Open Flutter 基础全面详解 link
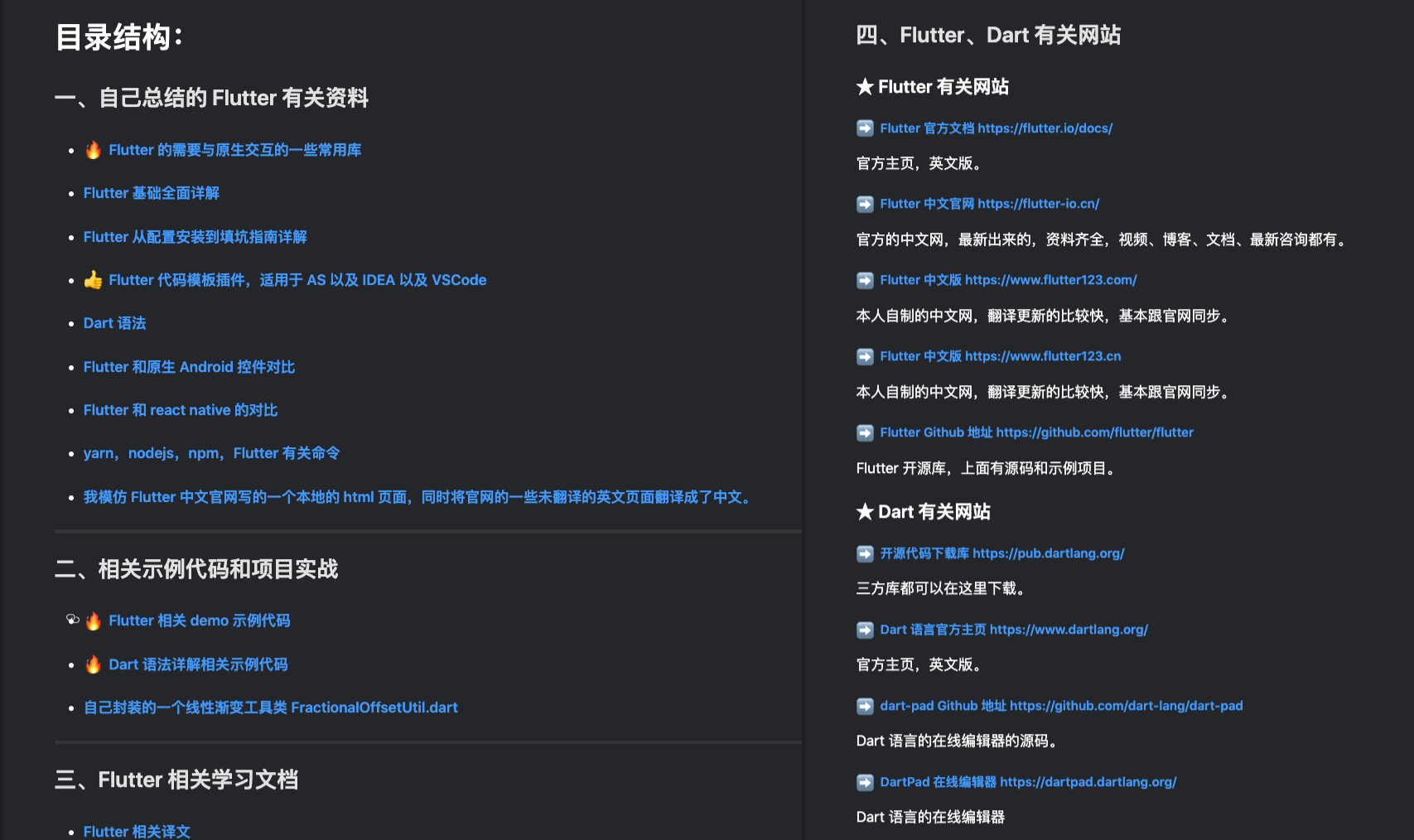Viewport: 1414px width, 840px height. [152, 193]
